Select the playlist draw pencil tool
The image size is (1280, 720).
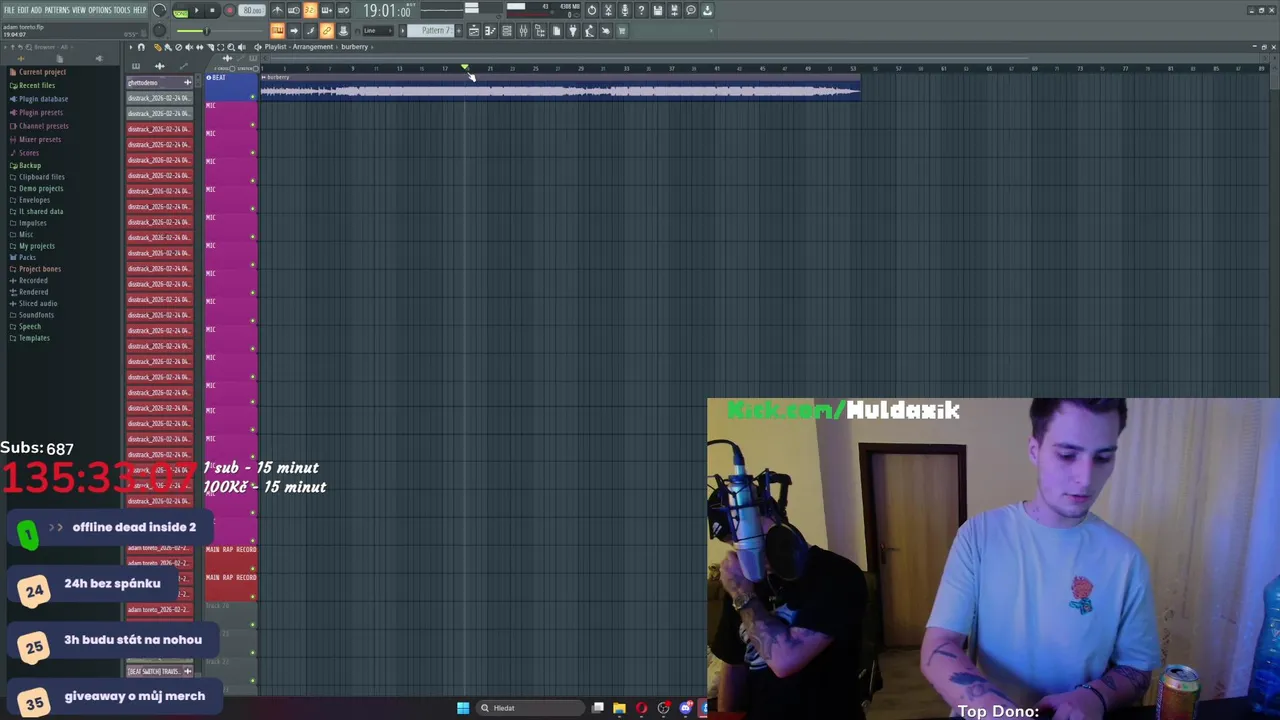click(x=157, y=47)
